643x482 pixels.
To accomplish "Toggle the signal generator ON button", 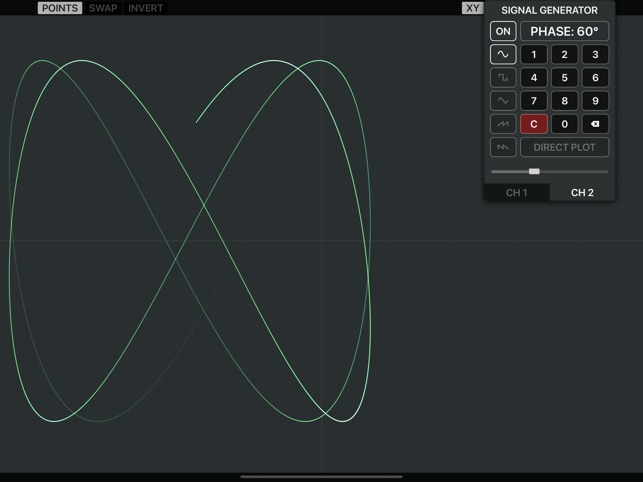I will point(503,31).
